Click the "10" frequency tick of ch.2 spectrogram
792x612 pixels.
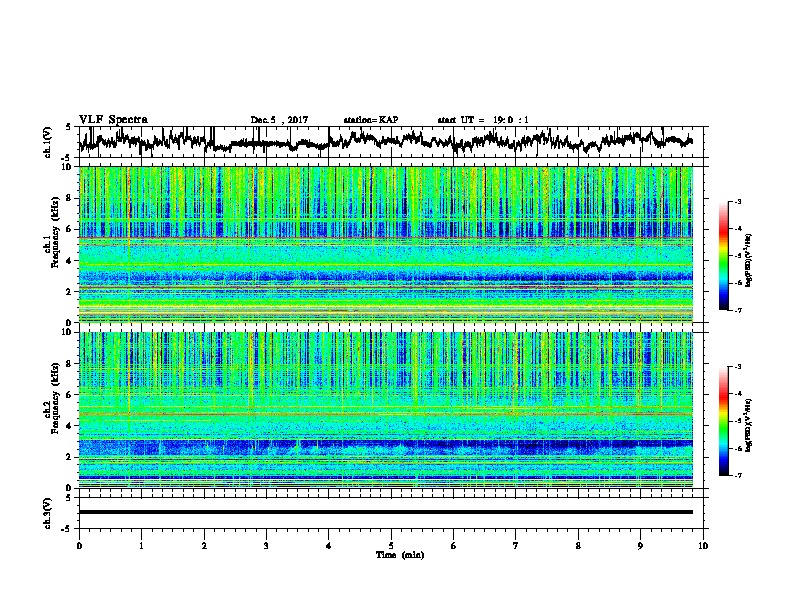69,332
